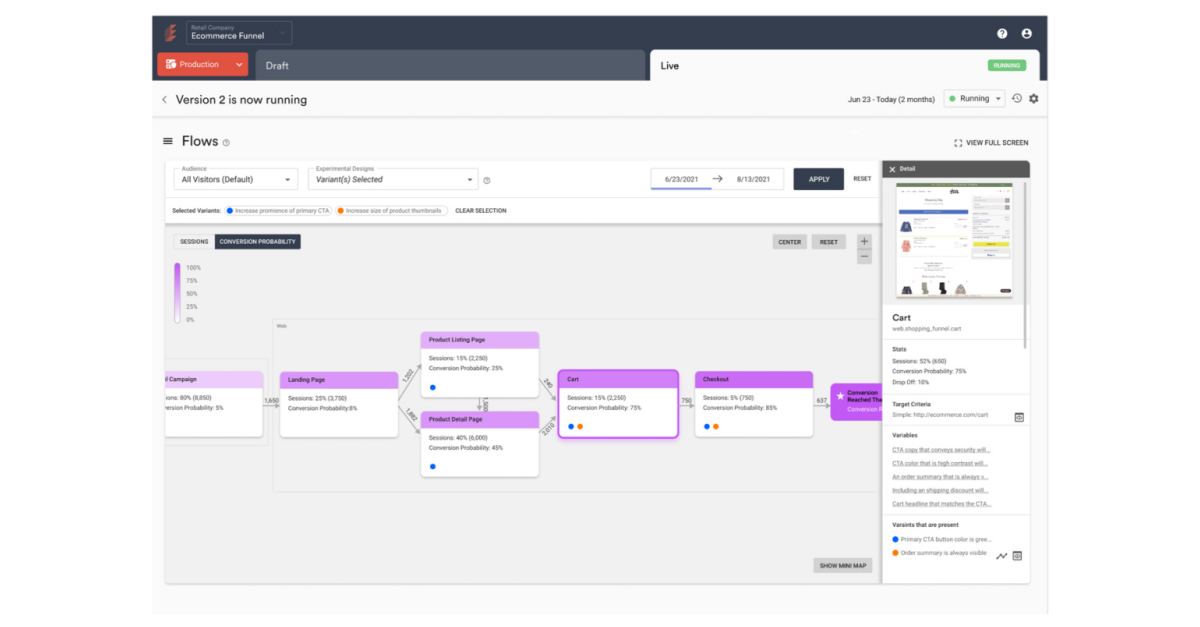Expand the Audience dropdown
The image size is (1200, 627).
236,179
